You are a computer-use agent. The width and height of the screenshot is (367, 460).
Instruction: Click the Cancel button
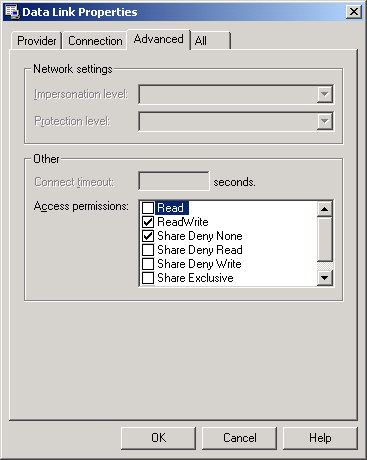tap(240, 438)
